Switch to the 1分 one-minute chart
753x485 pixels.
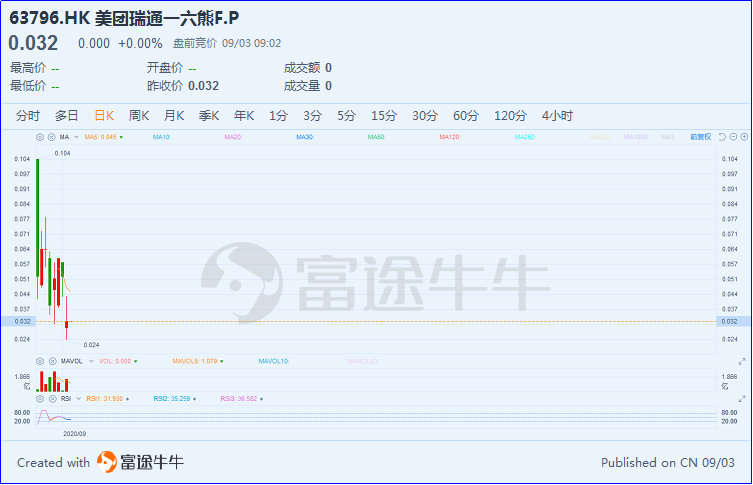[278, 116]
